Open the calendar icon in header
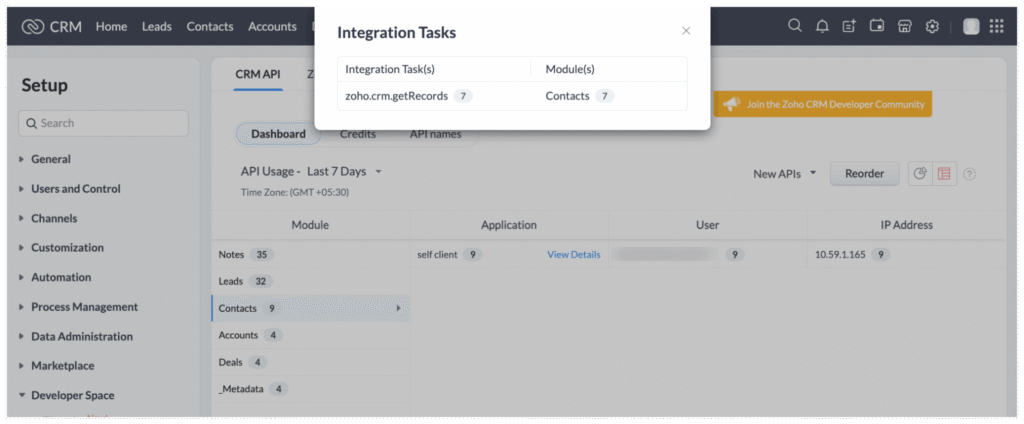 (877, 26)
